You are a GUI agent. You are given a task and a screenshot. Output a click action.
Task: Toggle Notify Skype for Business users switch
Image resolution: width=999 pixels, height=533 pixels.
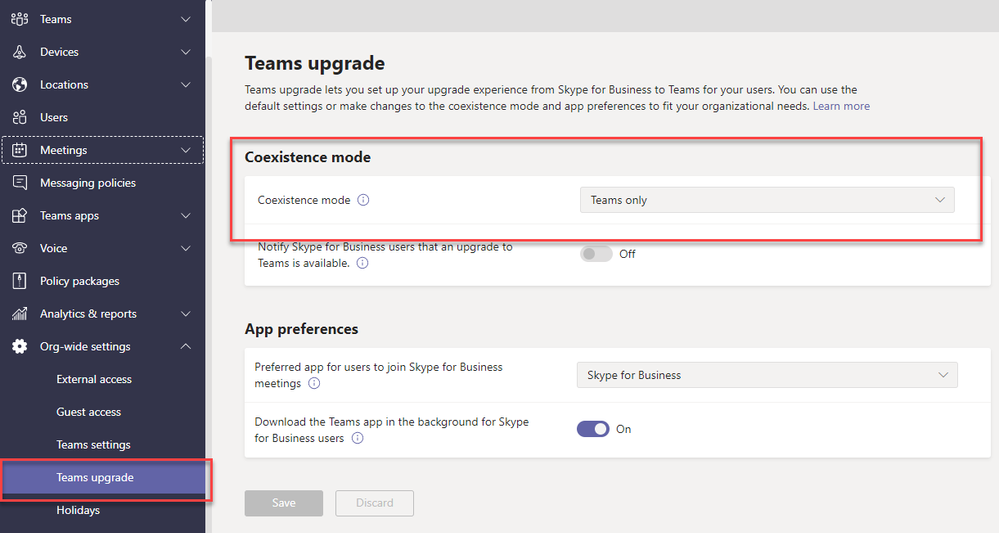596,254
